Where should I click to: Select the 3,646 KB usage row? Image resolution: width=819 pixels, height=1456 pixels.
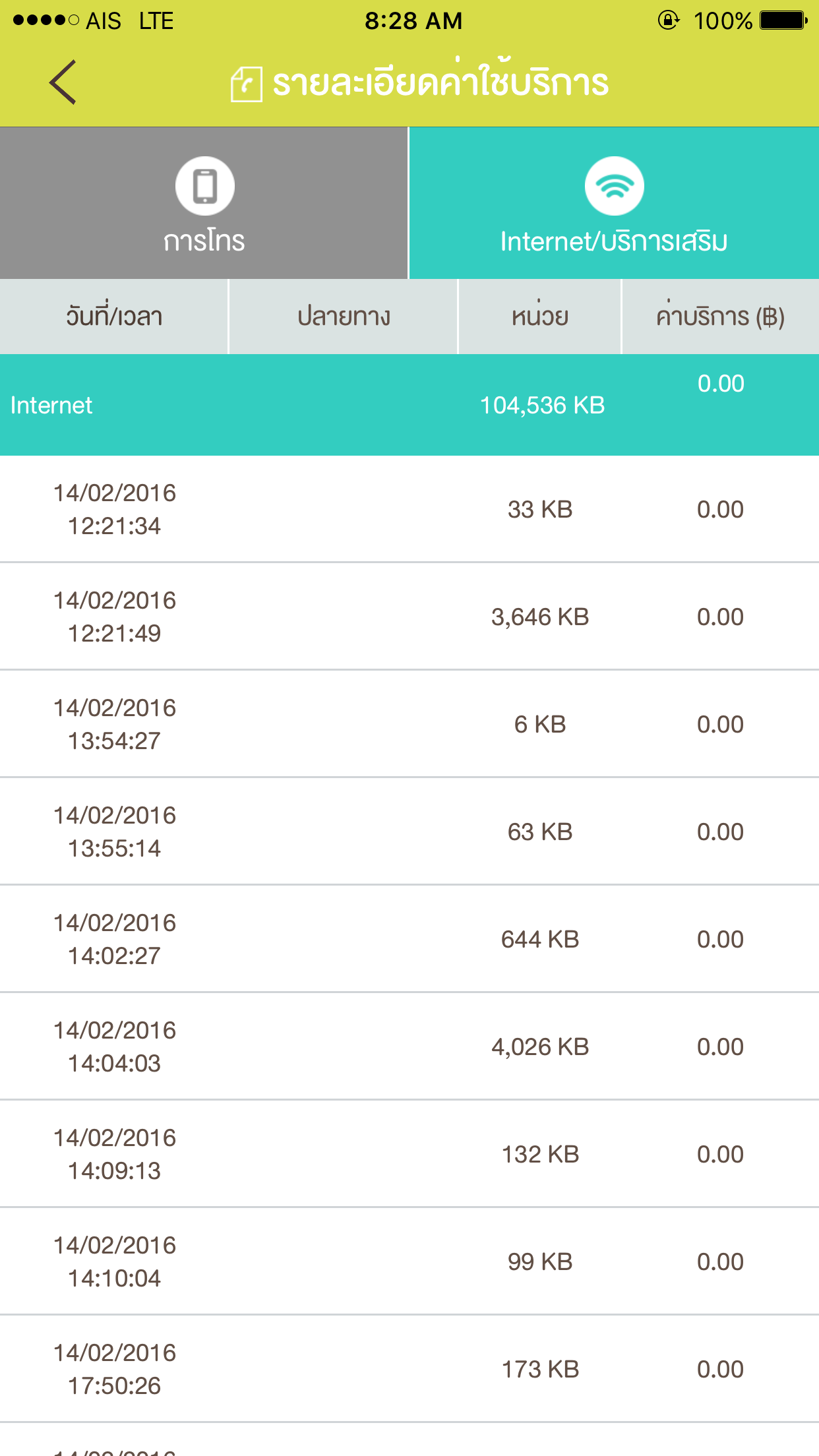coord(409,617)
